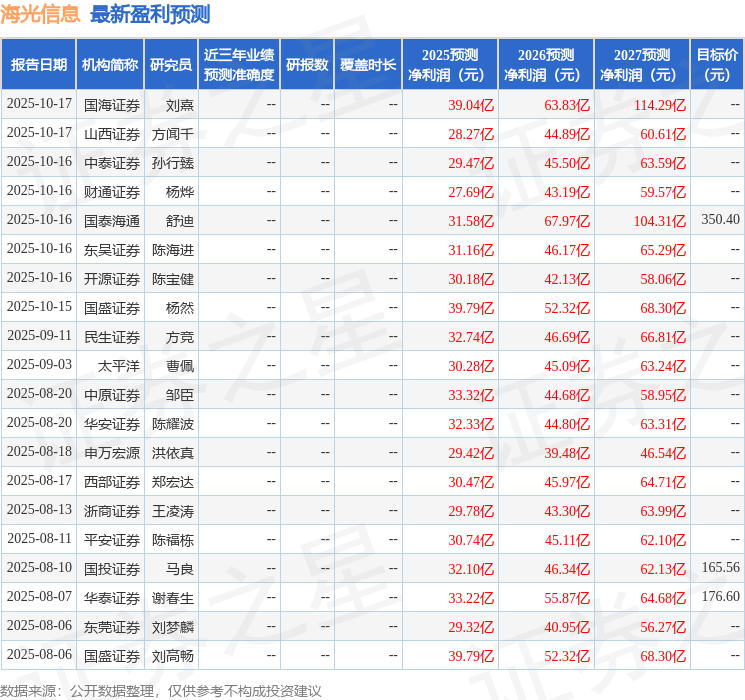
Task: Select 山西证券 institution cell
Action: point(112,134)
